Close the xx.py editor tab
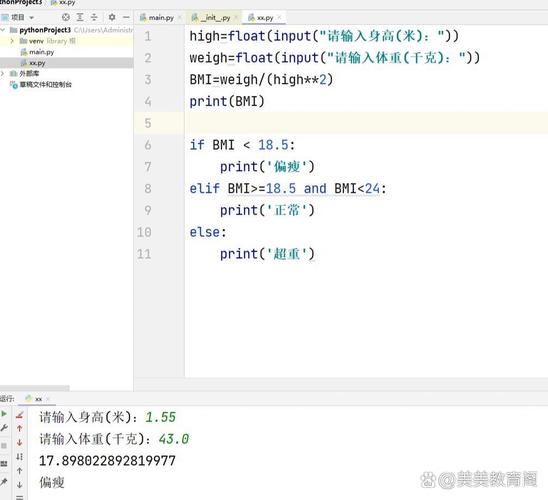Screen dimensions: 548x500 pos(279,17)
